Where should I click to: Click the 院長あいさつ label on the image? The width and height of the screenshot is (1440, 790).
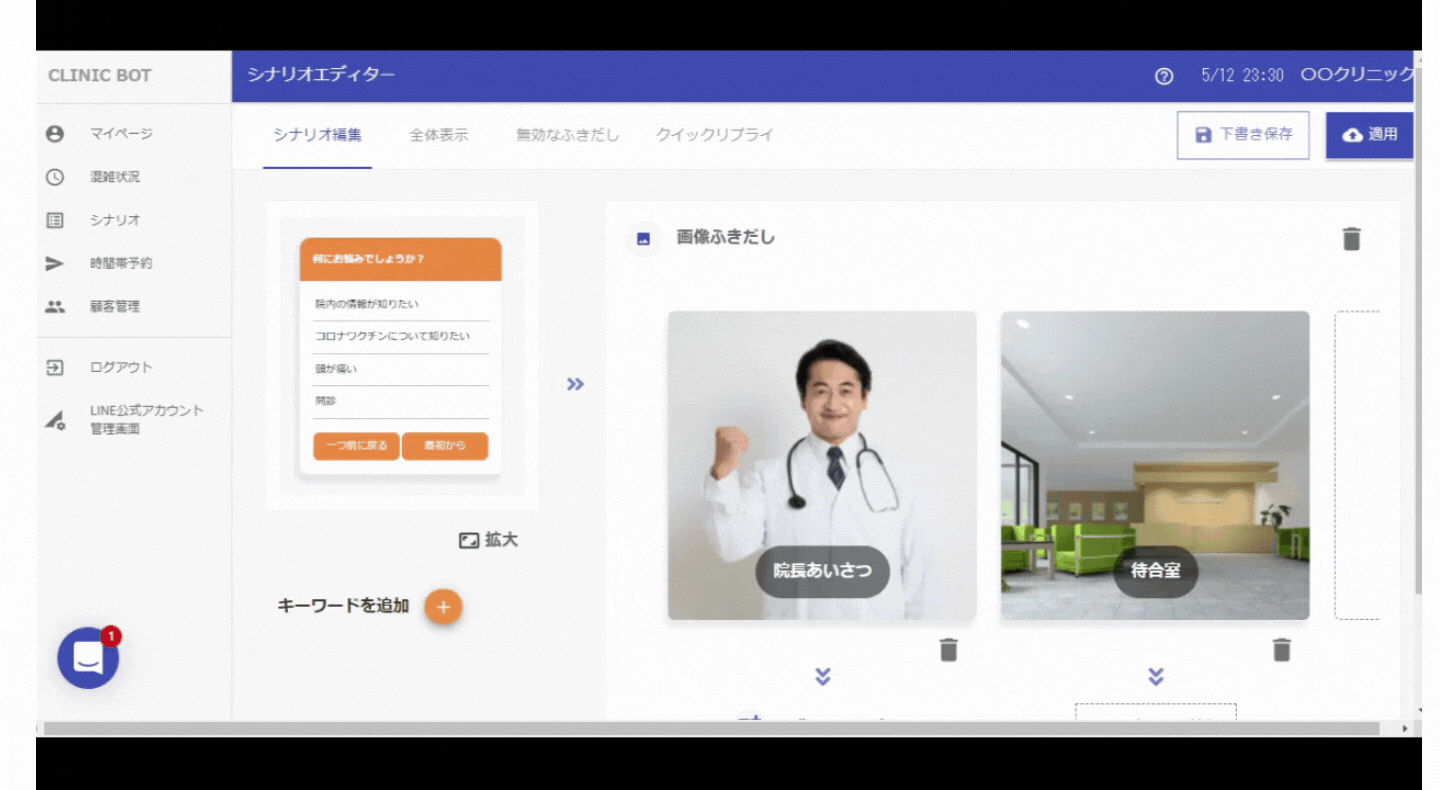822,572
